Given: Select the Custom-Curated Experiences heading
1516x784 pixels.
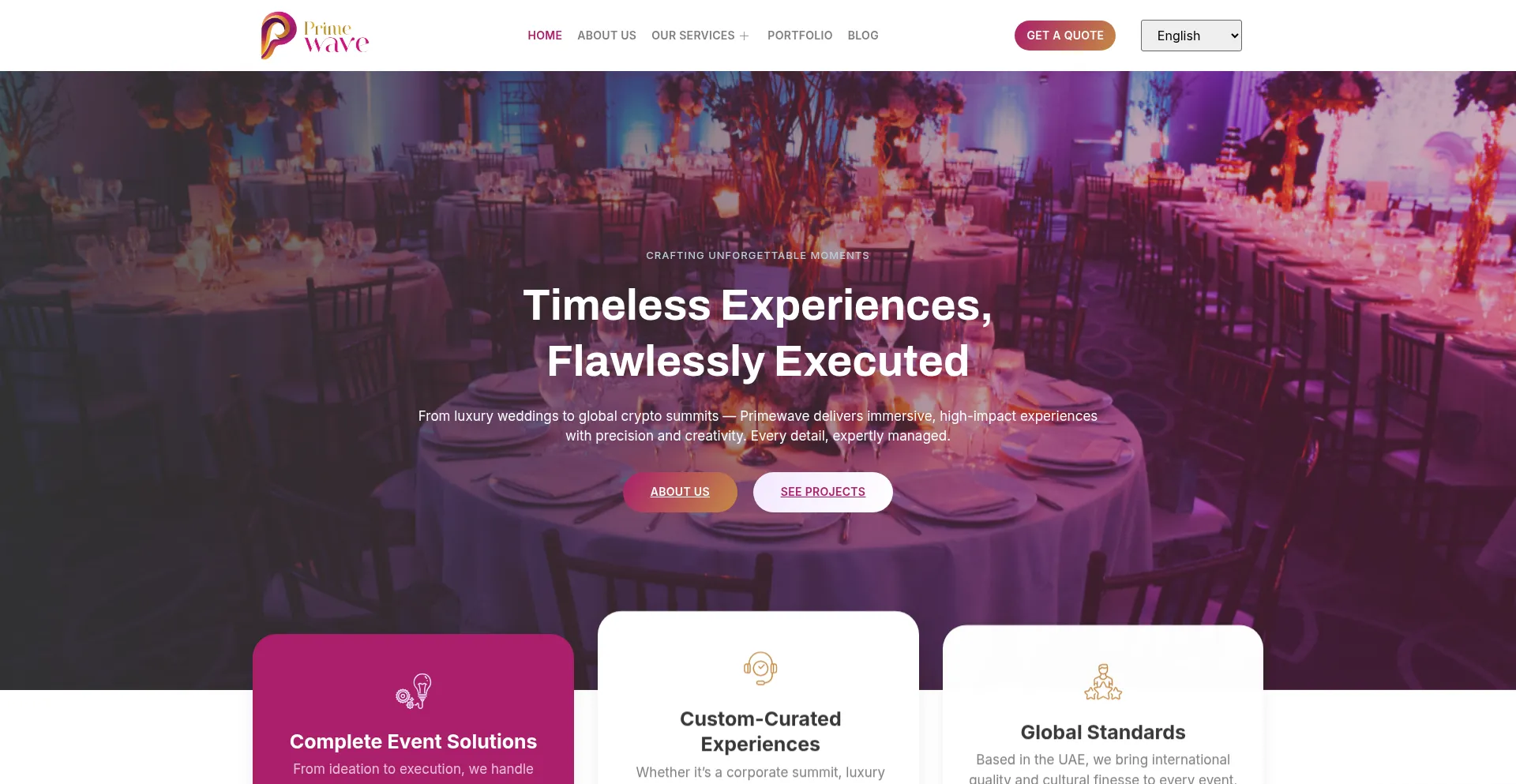Looking at the screenshot, I should coord(760,731).
